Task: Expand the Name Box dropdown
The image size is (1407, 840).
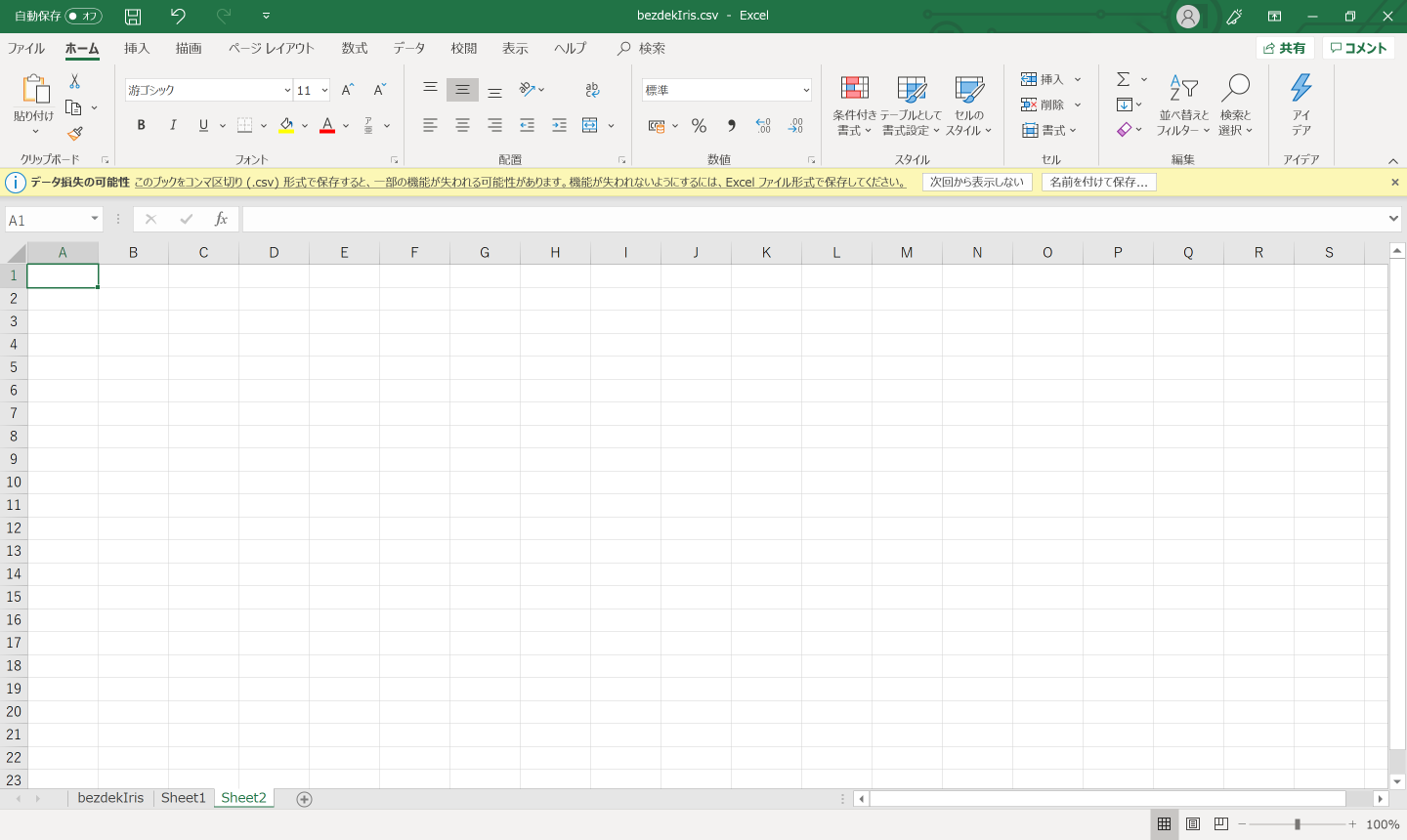Action: (x=95, y=219)
